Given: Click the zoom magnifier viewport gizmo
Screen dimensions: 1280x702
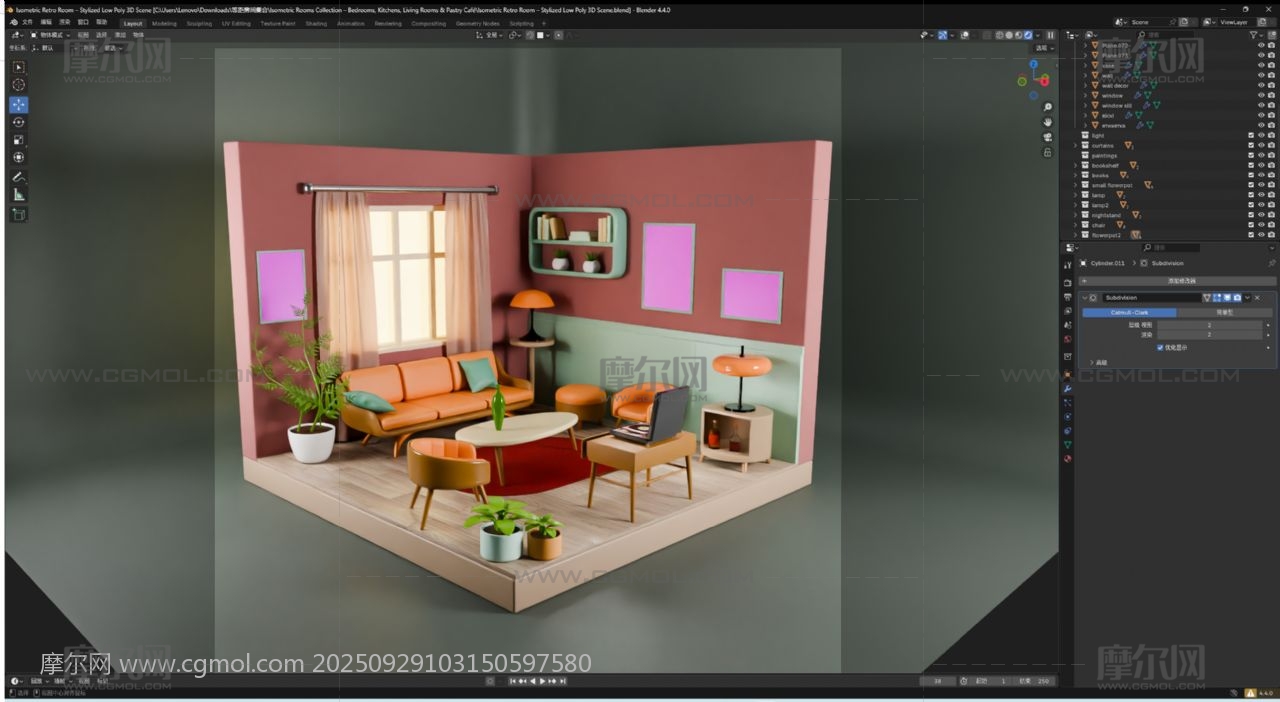Looking at the screenshot, I should pos(1047,107).
